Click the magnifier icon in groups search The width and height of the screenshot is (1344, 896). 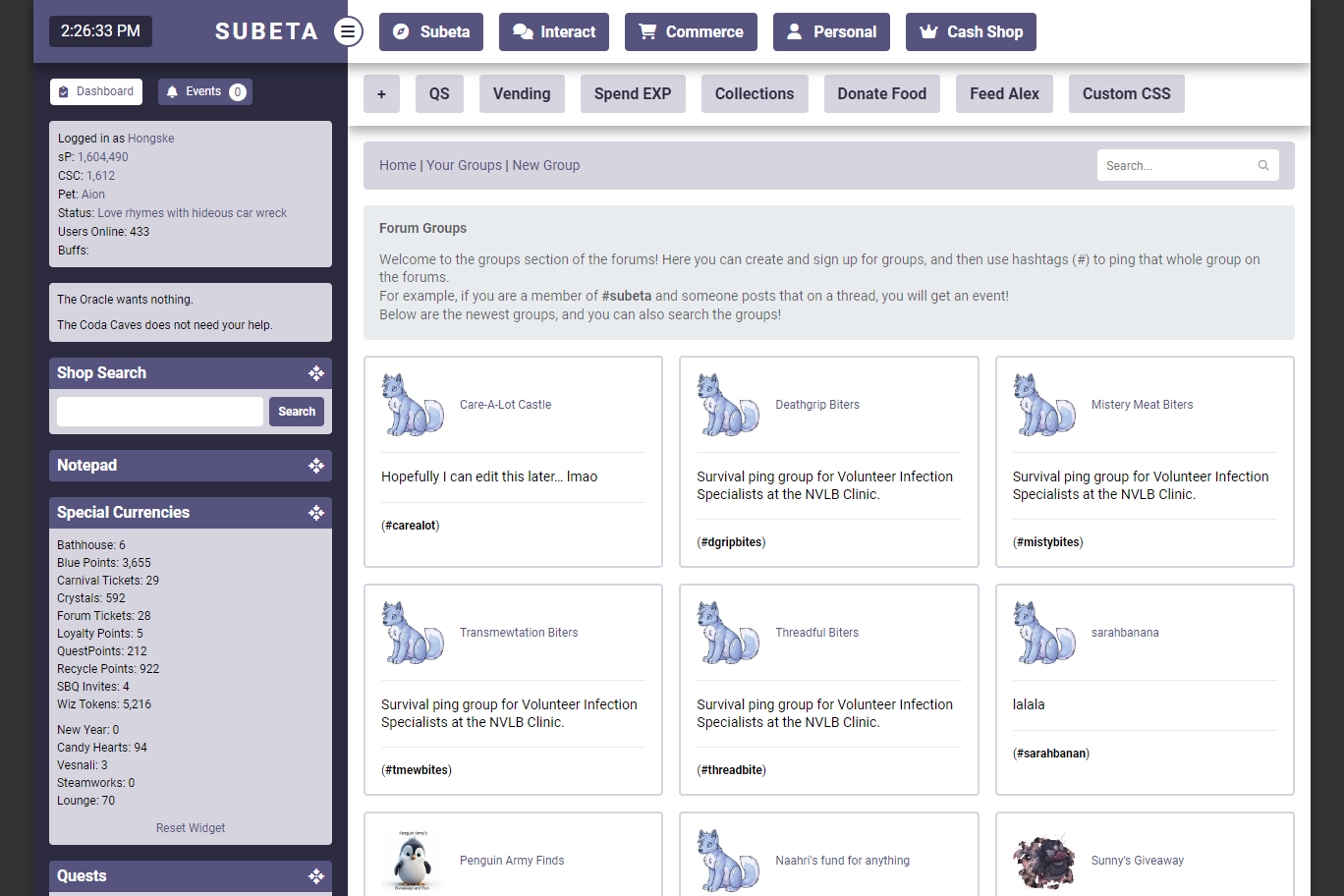(x=1263, y=165)
